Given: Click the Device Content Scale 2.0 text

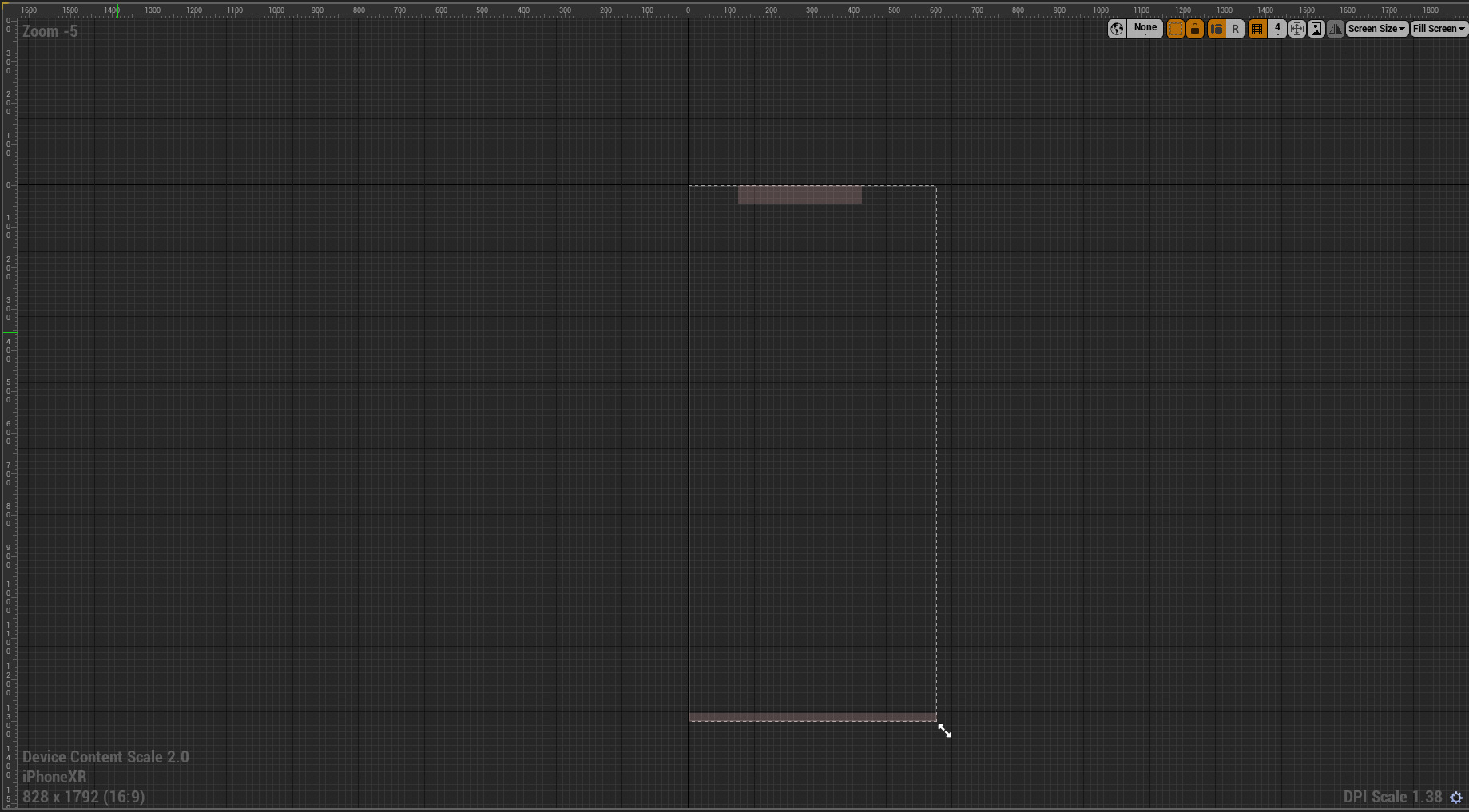Looking at the screenshot, I should (105, 757).
